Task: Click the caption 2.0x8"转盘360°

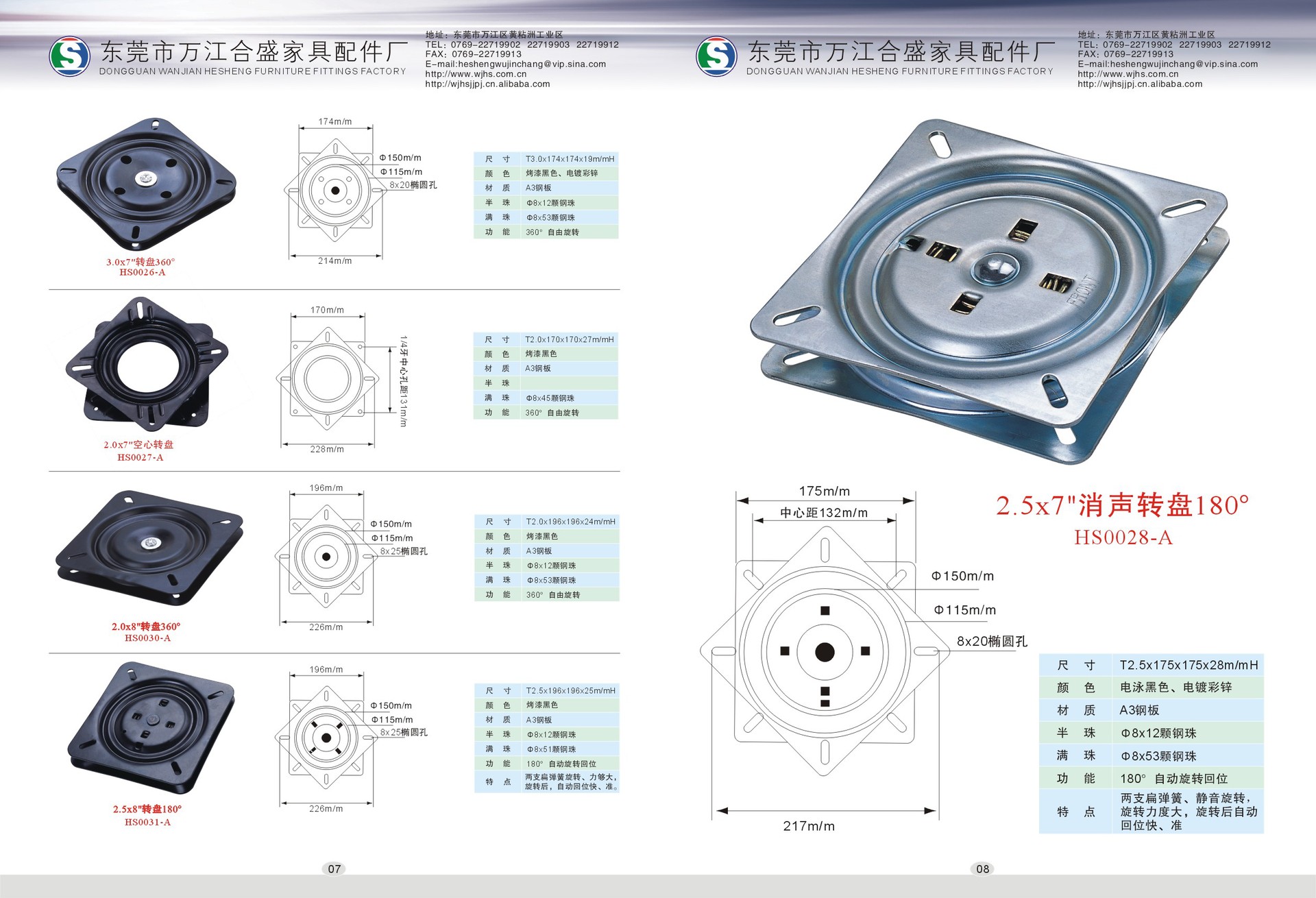Action: 146,627
